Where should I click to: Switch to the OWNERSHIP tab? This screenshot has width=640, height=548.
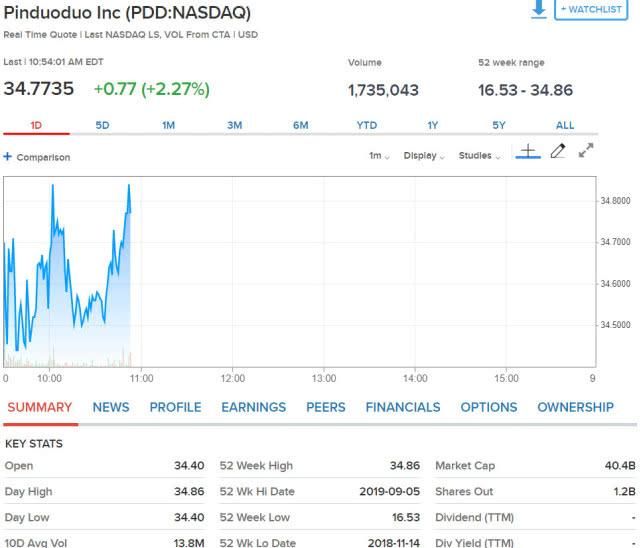tap(575, 407)
